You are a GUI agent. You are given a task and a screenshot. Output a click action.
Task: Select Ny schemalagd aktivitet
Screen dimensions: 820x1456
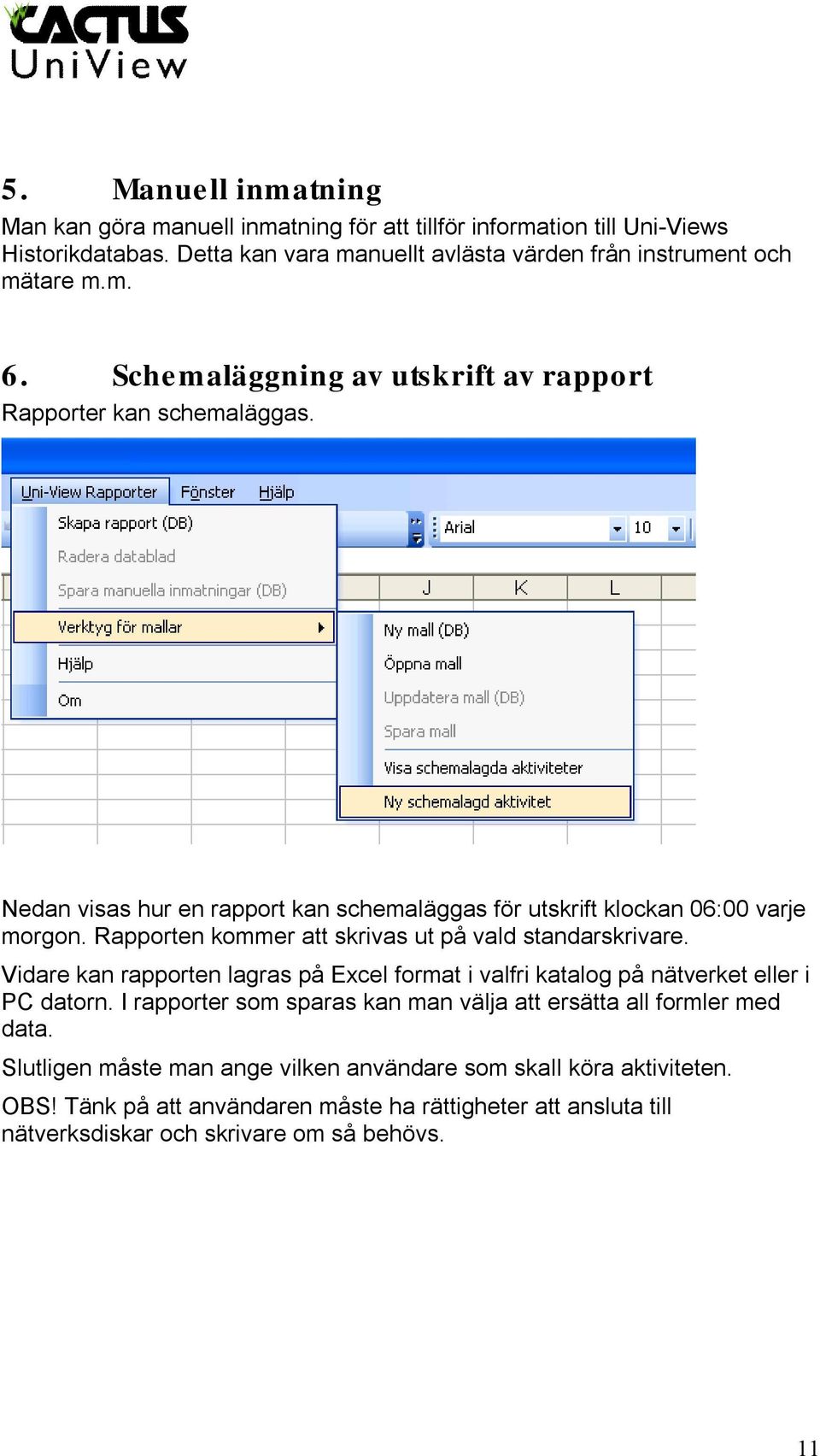tap(485, 802)
